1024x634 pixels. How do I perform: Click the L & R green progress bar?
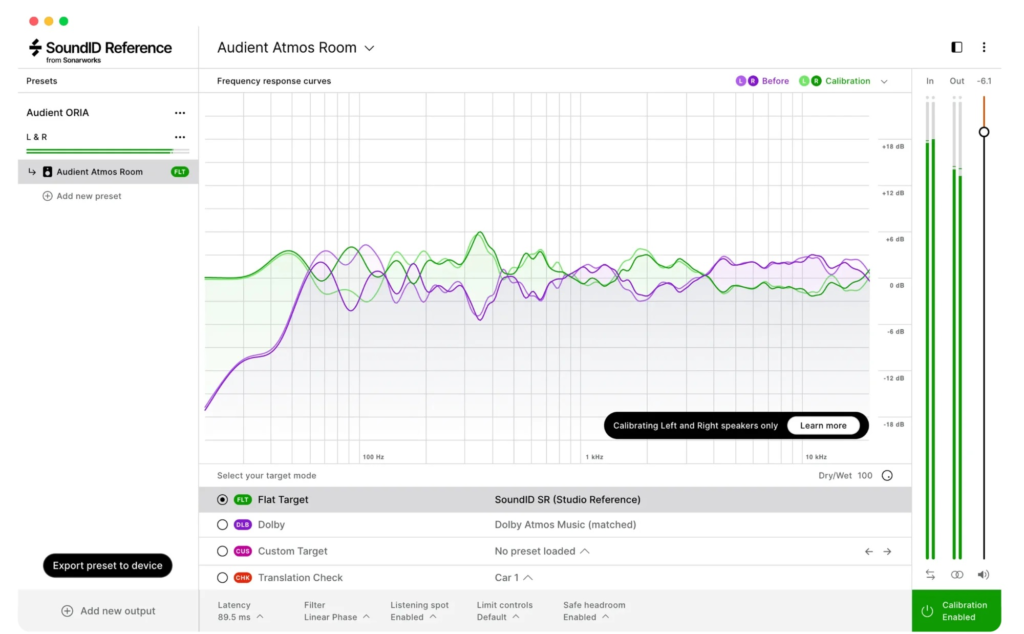coord(108,151)
